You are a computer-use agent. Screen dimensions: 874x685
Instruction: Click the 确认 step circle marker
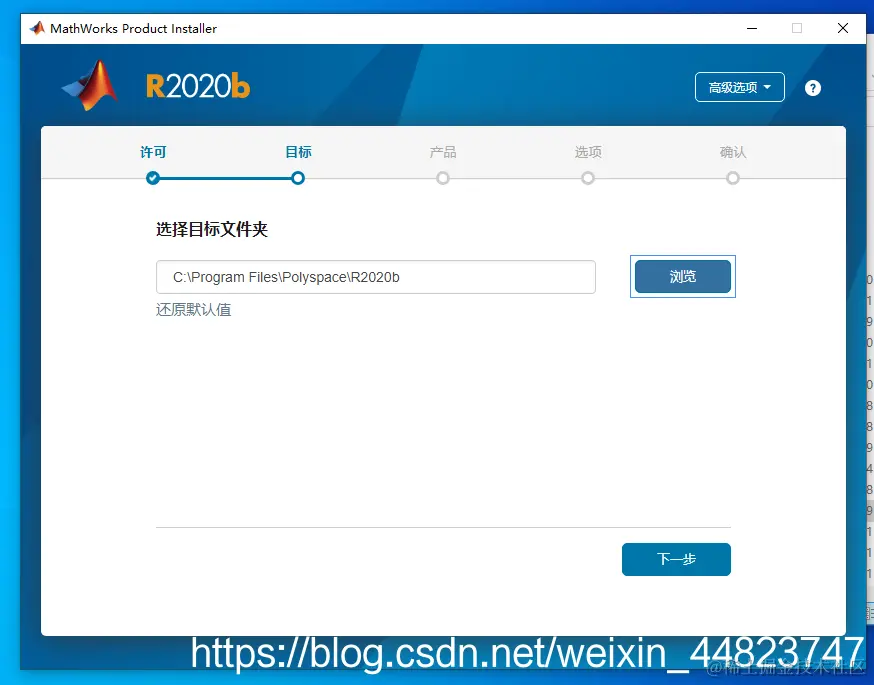point(732,178)
